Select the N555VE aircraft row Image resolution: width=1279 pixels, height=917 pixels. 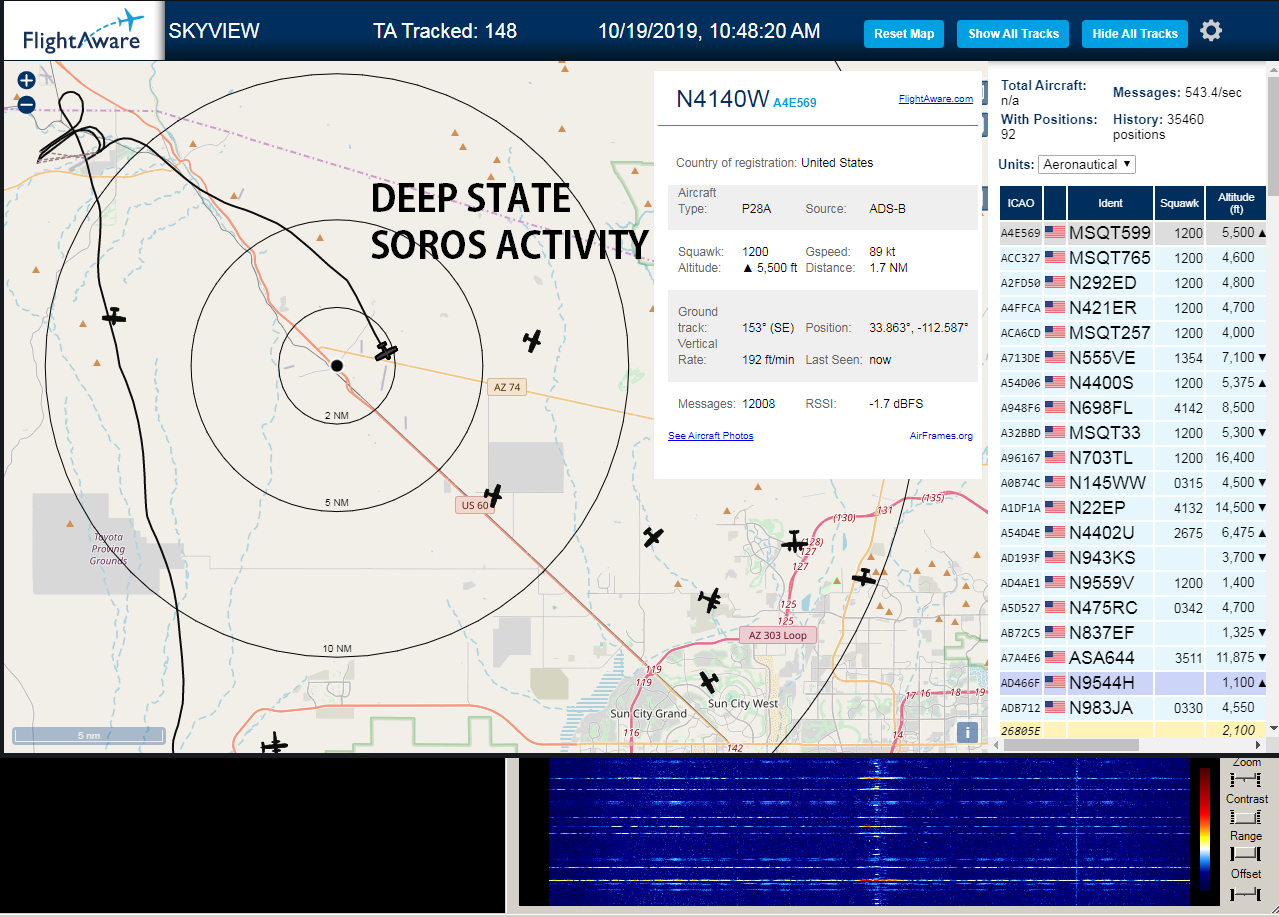1134,358
